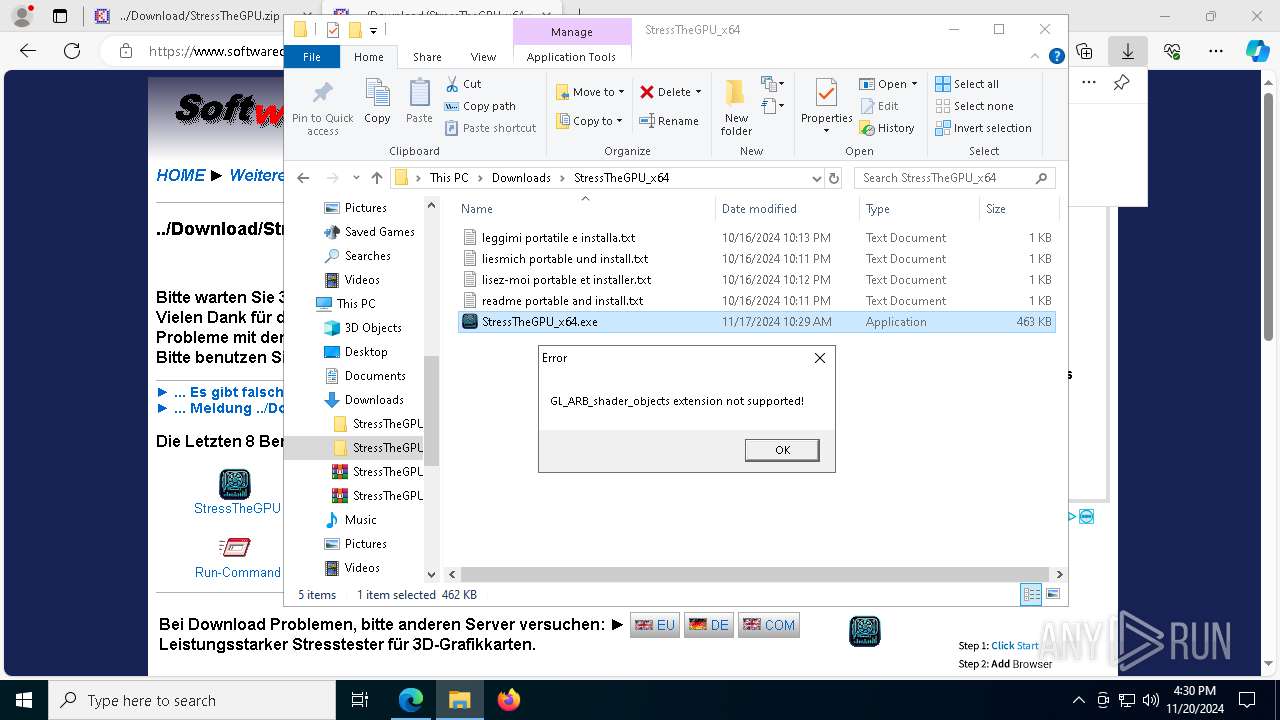The image size is (1280, 720).
Task: Click Edit in the Open group
Action: point(879,106)
